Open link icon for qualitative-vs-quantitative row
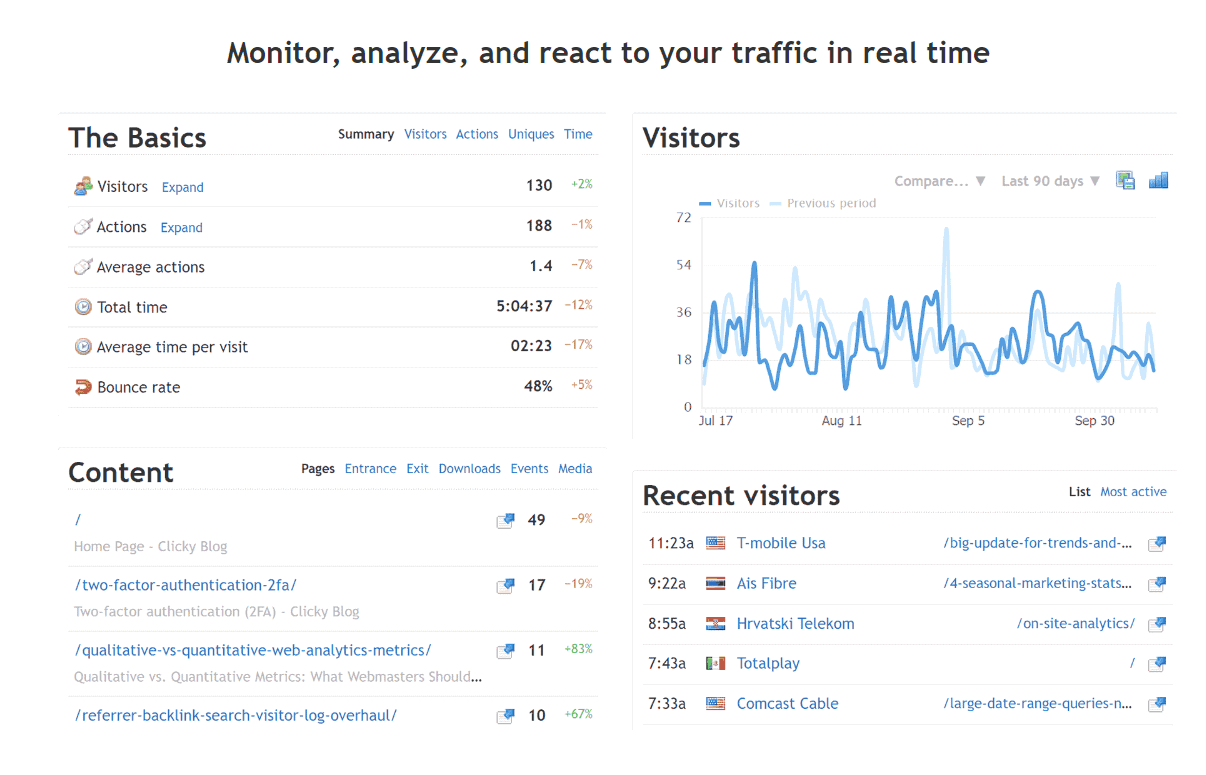Image resolution: width=1206 pixels, height=775 pixels. [506, 650]
